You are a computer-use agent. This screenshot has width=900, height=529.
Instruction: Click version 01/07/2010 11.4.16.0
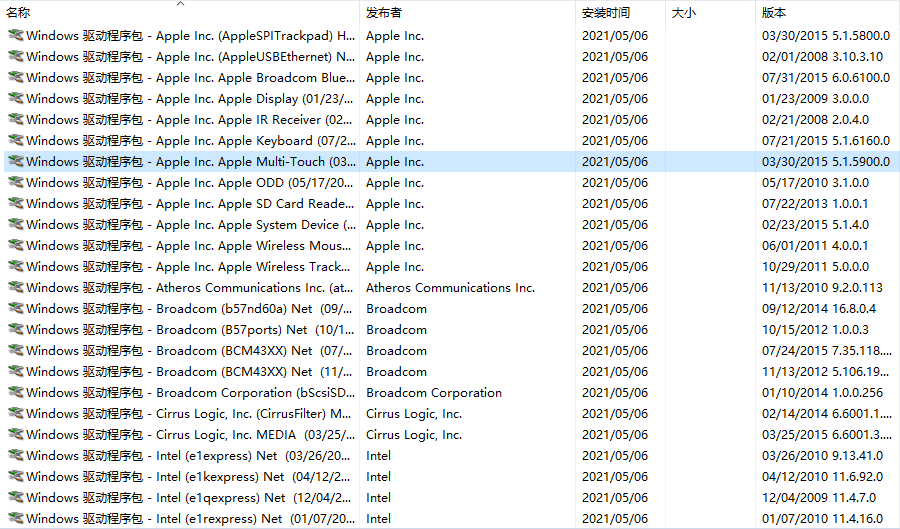pos(822,519)
